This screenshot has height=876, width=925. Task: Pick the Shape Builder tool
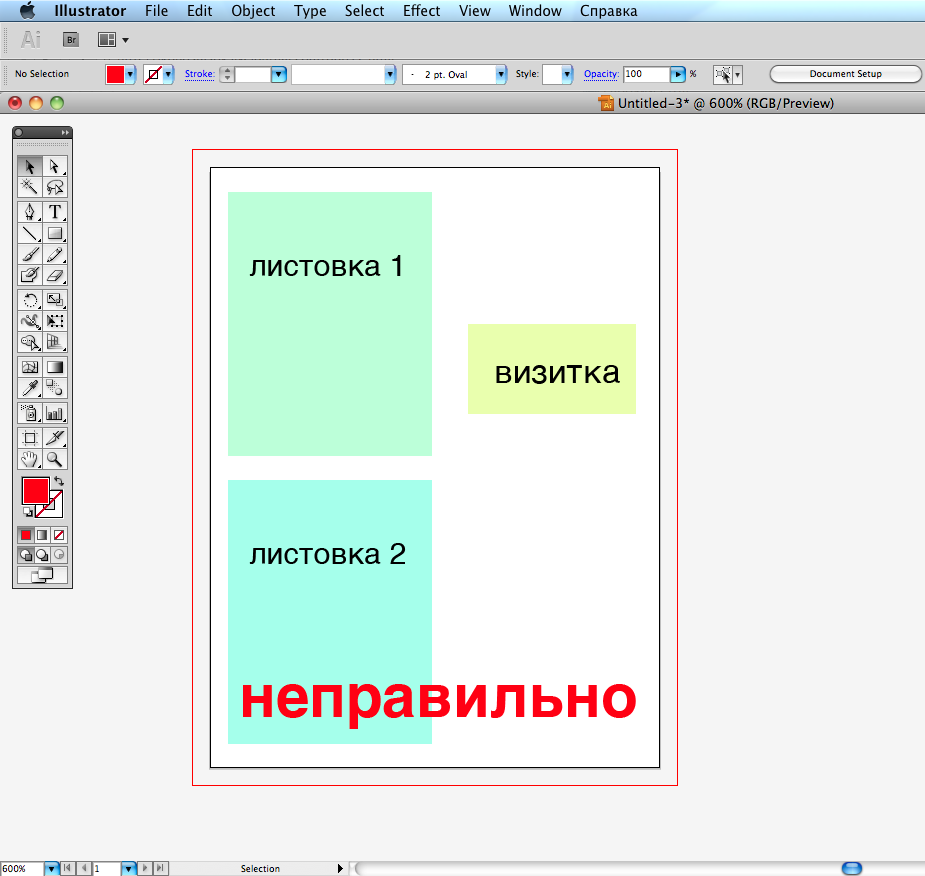click(29, 342)
